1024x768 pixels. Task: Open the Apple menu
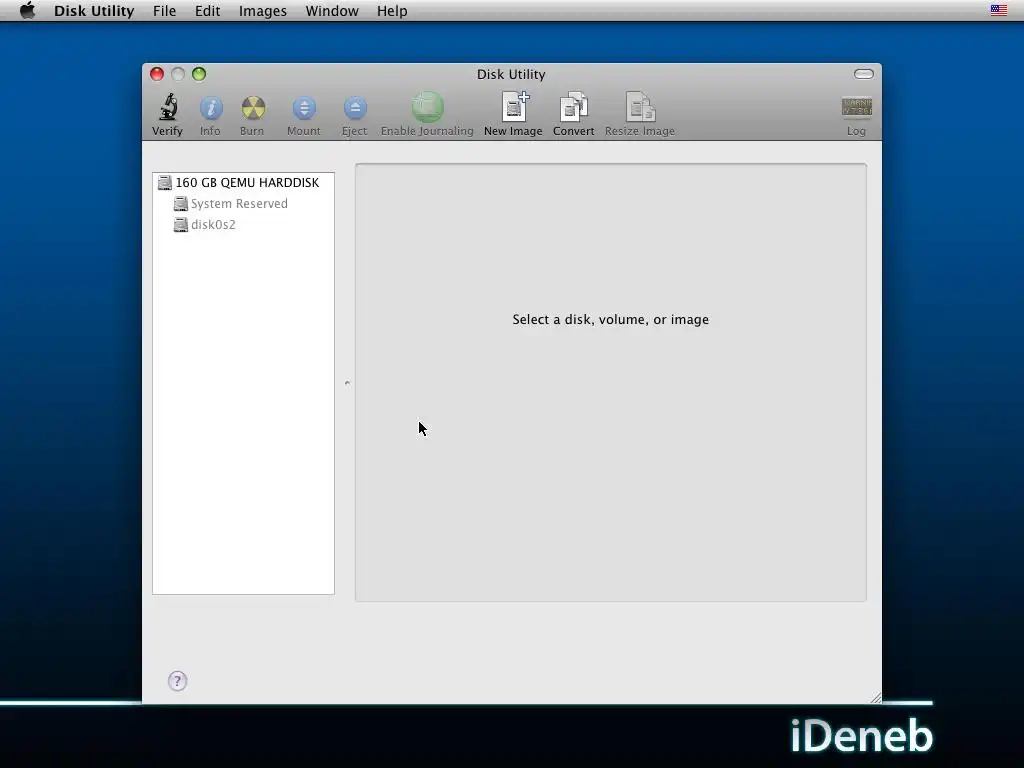click(x=27, y=10)
